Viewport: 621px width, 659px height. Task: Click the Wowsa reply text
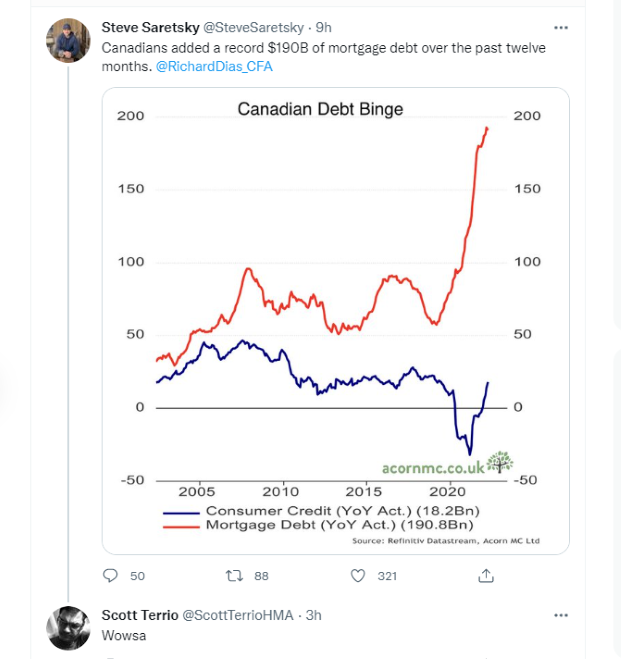pos(124,635)
